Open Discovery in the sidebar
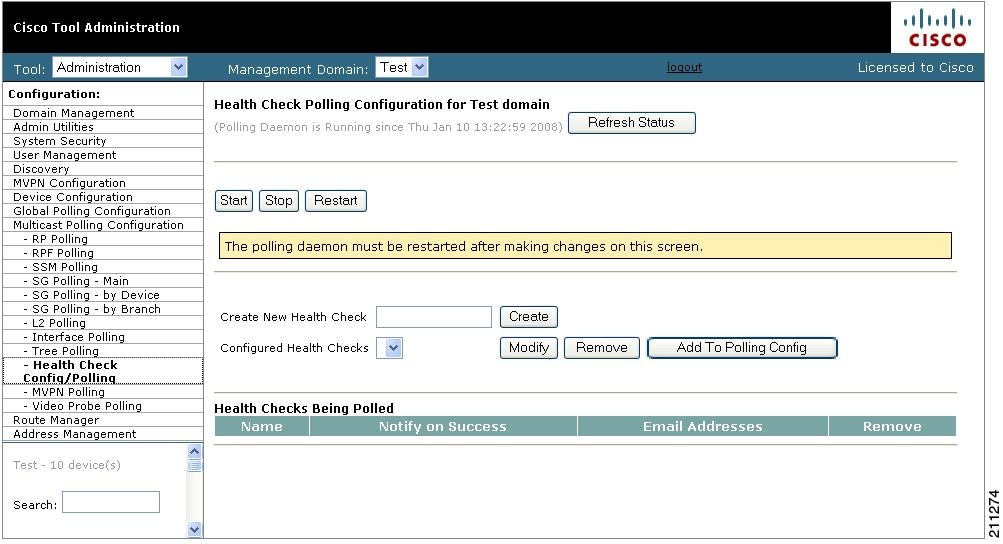Image resolution: width=1003 pixels, height=544 pixels. click(41, 170)
